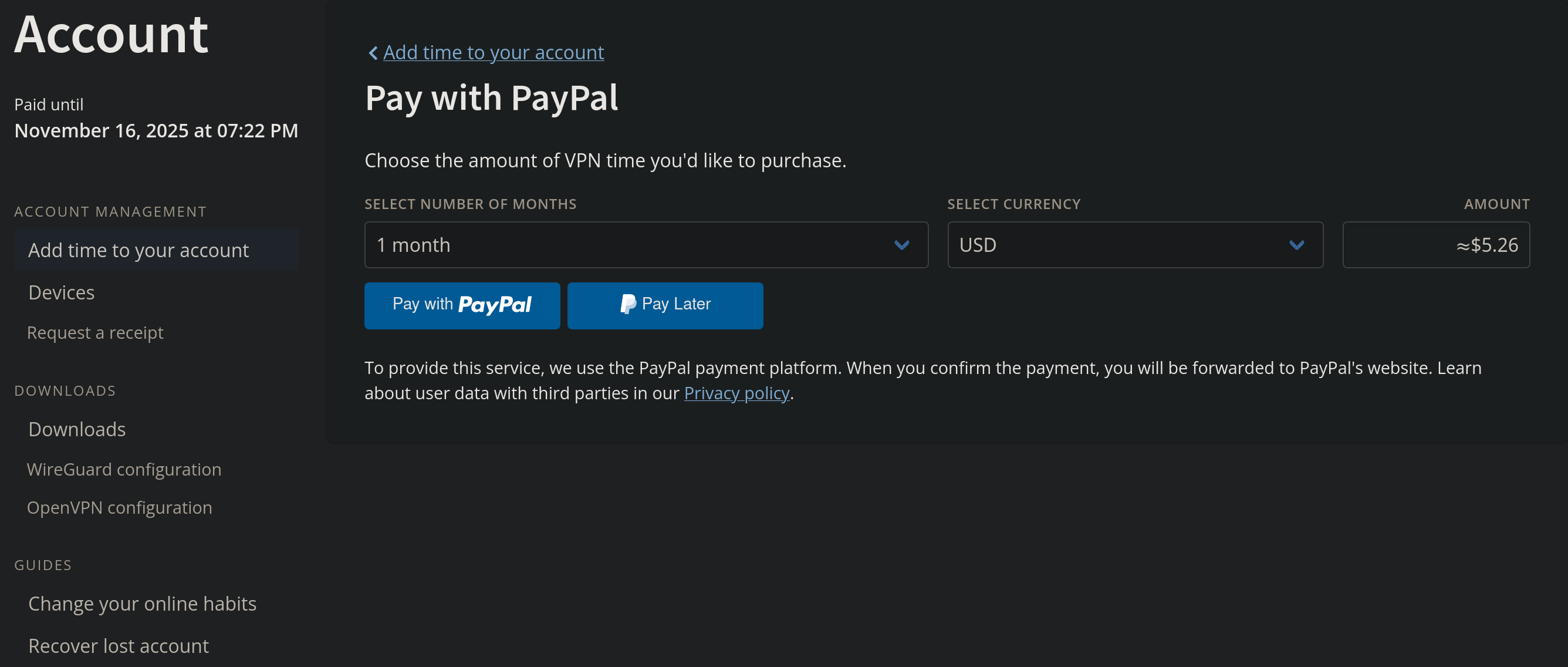Select Add time to your account in sidebar

click(x=138, y=250)
